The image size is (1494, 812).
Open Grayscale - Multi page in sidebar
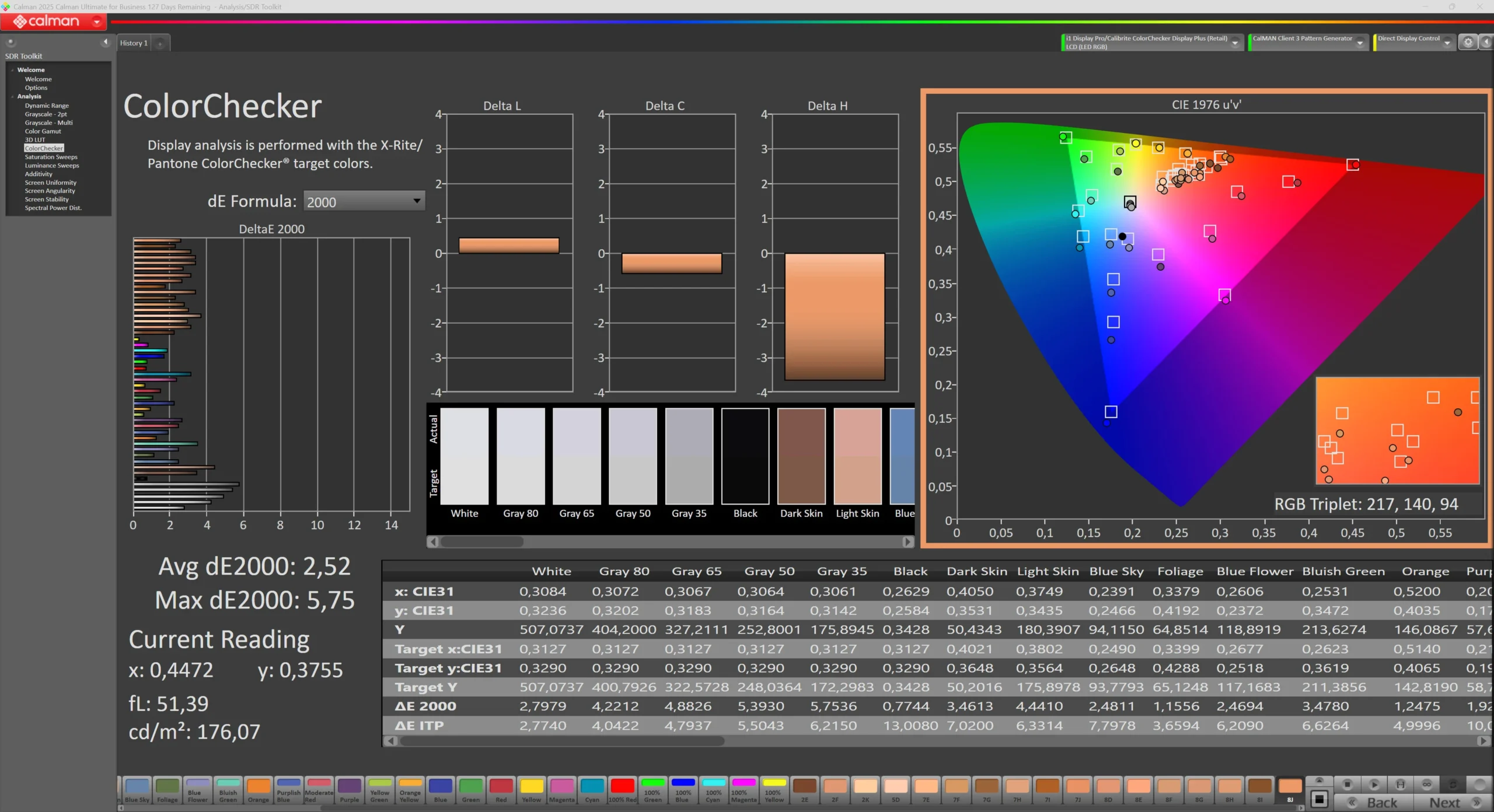(x=48, y=123)
